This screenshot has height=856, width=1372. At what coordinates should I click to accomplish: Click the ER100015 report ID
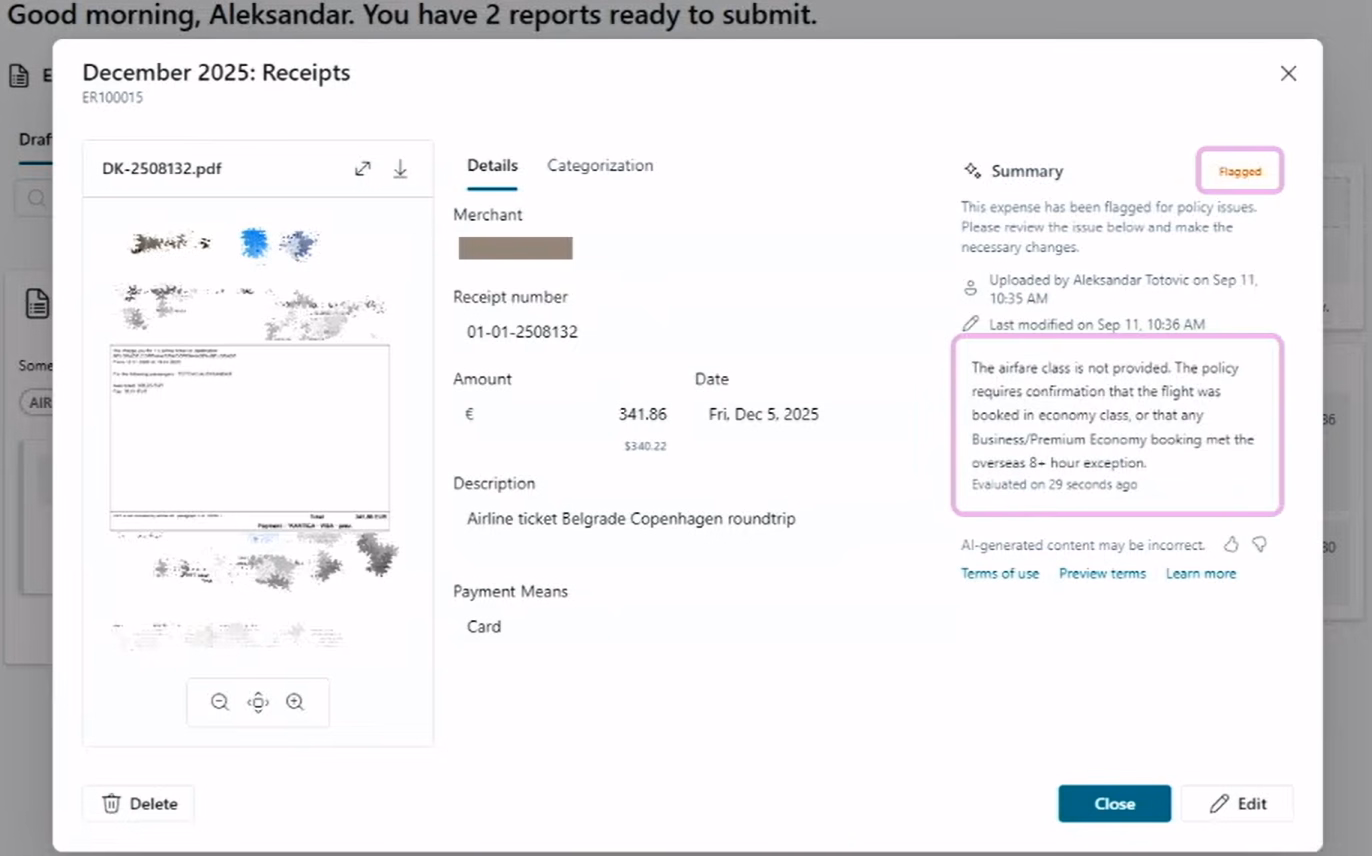(112, 98)
